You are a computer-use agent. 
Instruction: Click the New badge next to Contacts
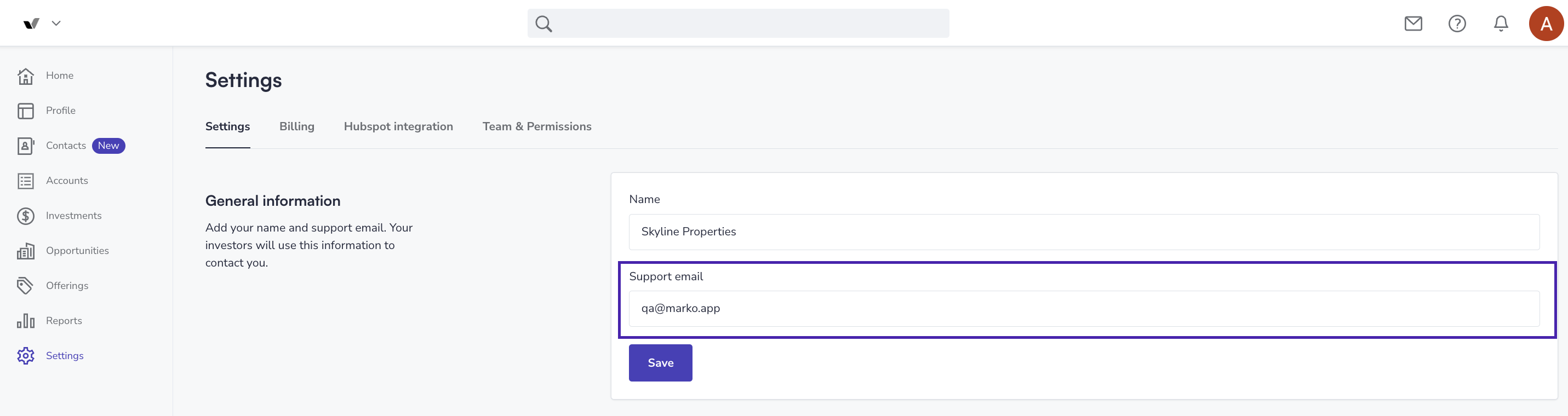108,146
